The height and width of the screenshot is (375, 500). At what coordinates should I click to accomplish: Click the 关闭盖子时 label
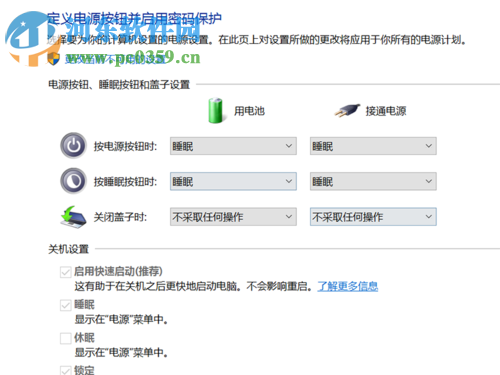coord(120,217)
